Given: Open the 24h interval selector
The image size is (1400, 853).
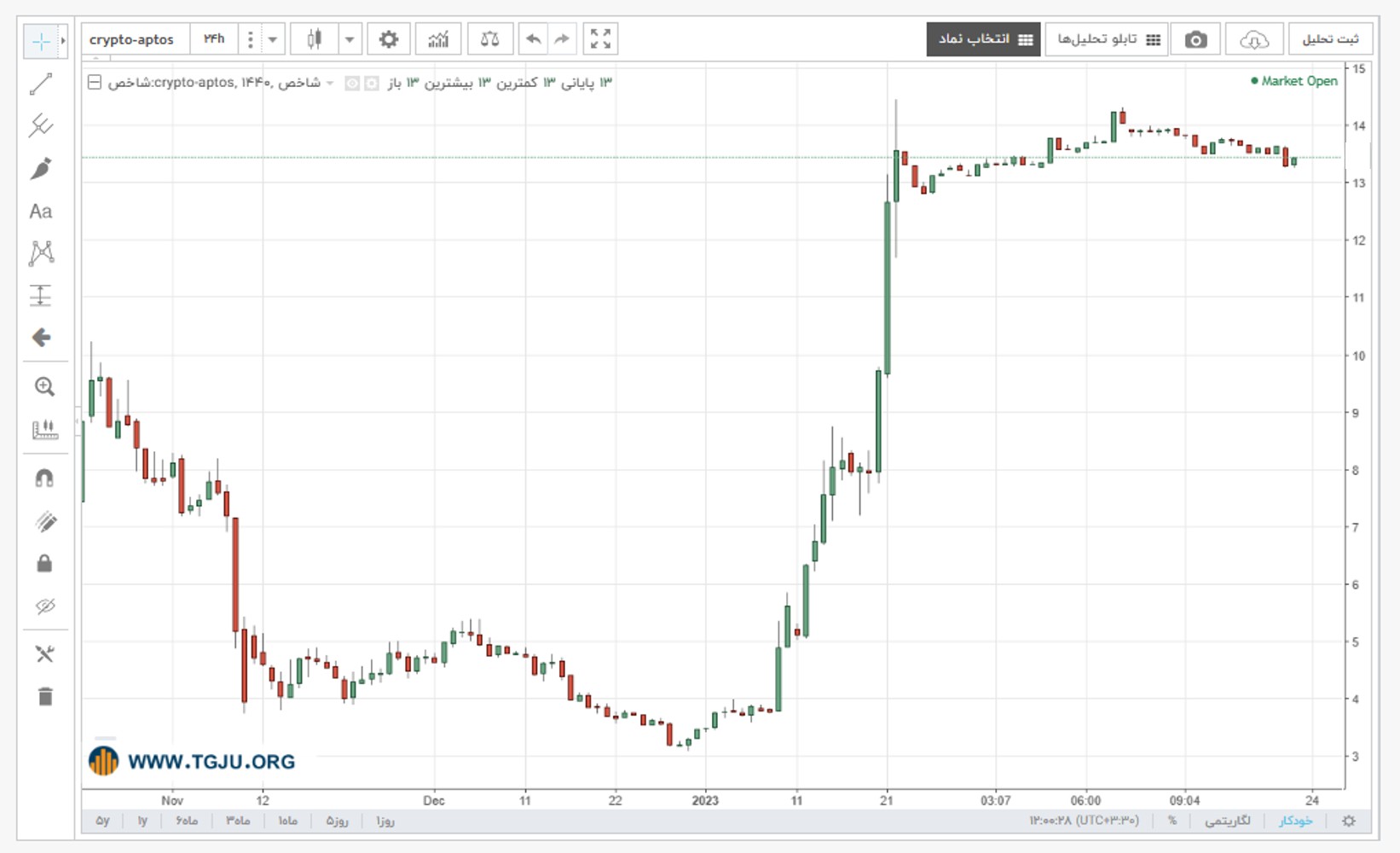Looking at the screenshot, I should pyautogui.click(x=214, y=39).
